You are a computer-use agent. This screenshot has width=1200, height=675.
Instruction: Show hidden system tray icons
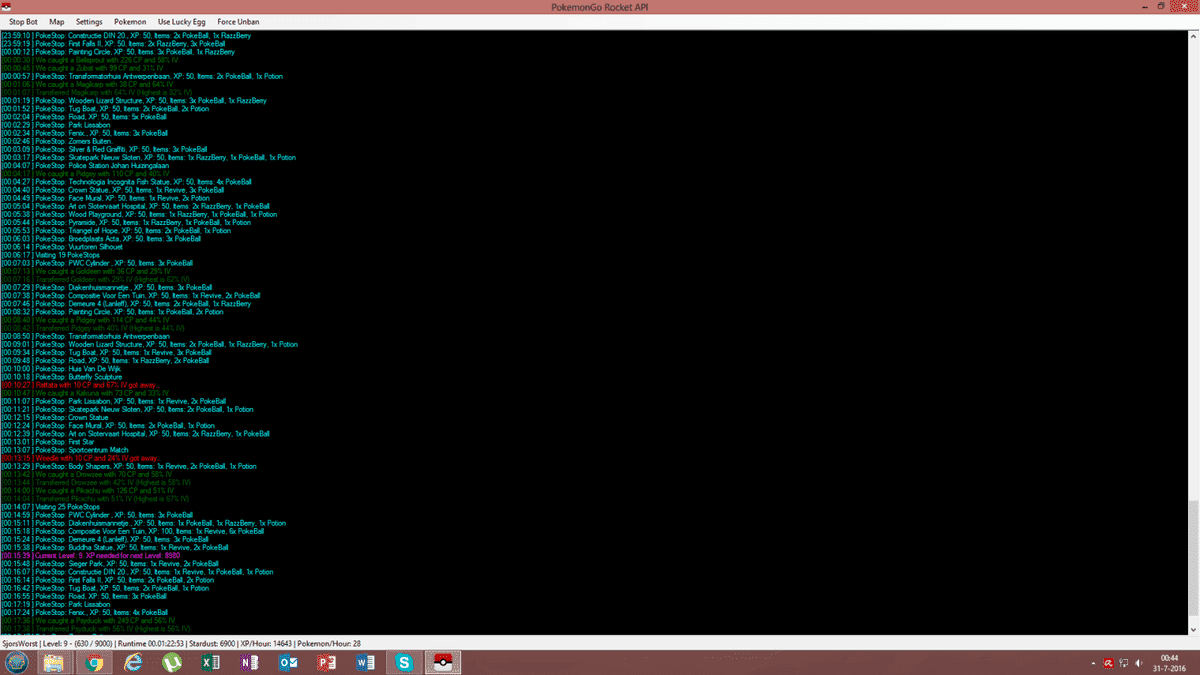[x=1092, y=663]
